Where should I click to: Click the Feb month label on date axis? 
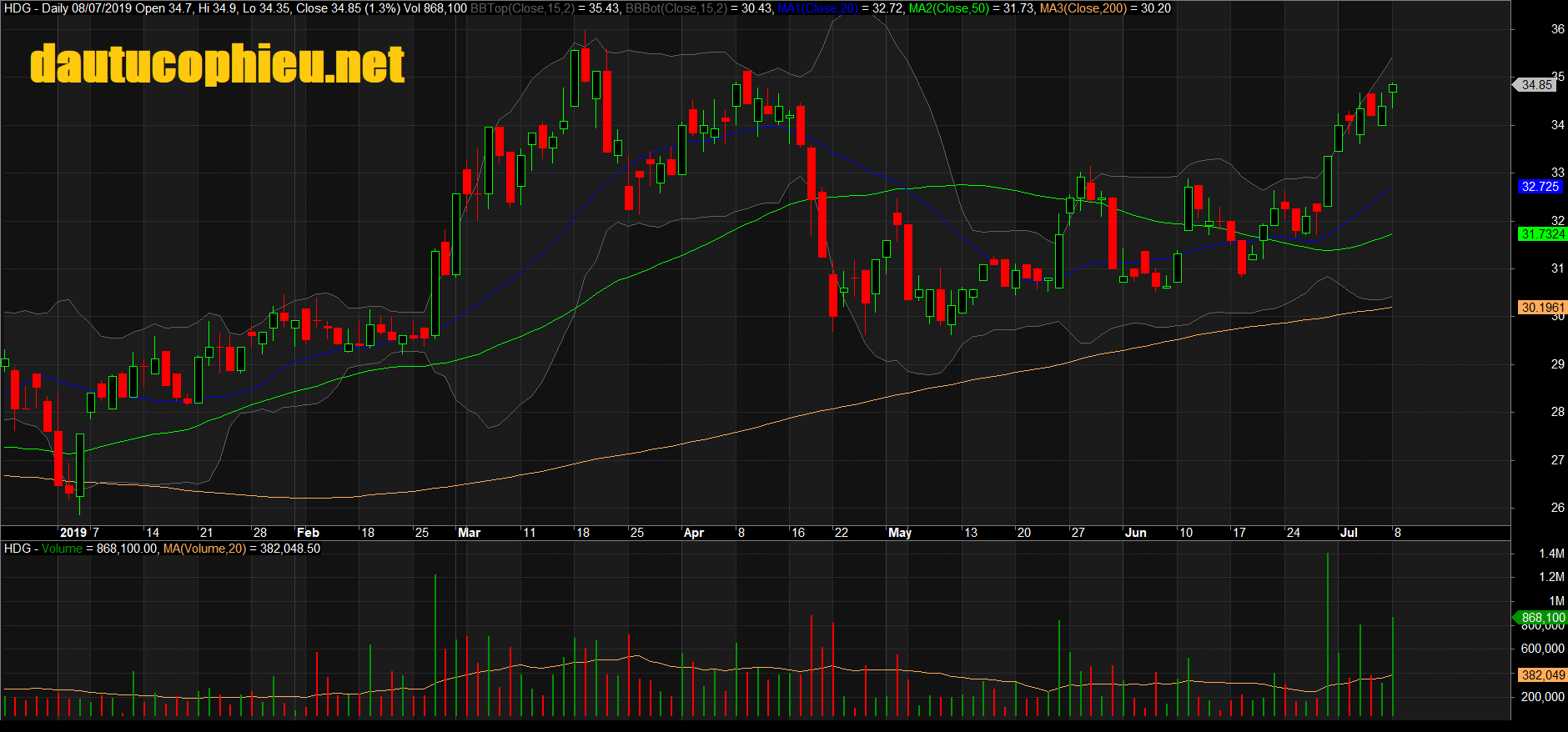[x=308, y=533]
